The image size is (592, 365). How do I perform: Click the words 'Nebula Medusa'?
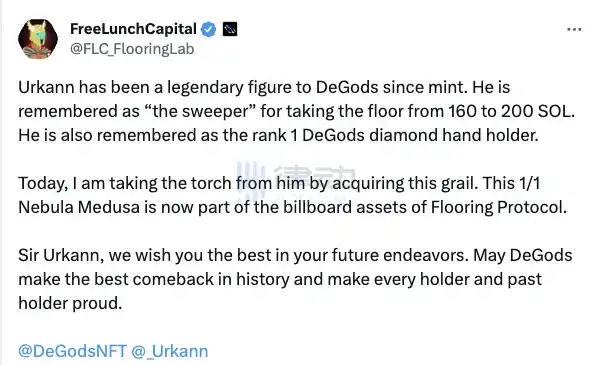[x=79, y=207]
